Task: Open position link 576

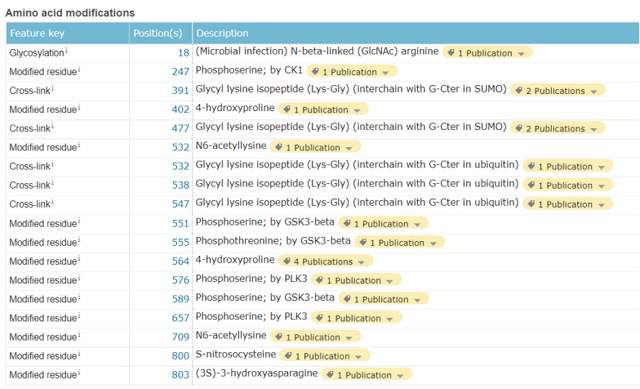Action: [180, 280]
